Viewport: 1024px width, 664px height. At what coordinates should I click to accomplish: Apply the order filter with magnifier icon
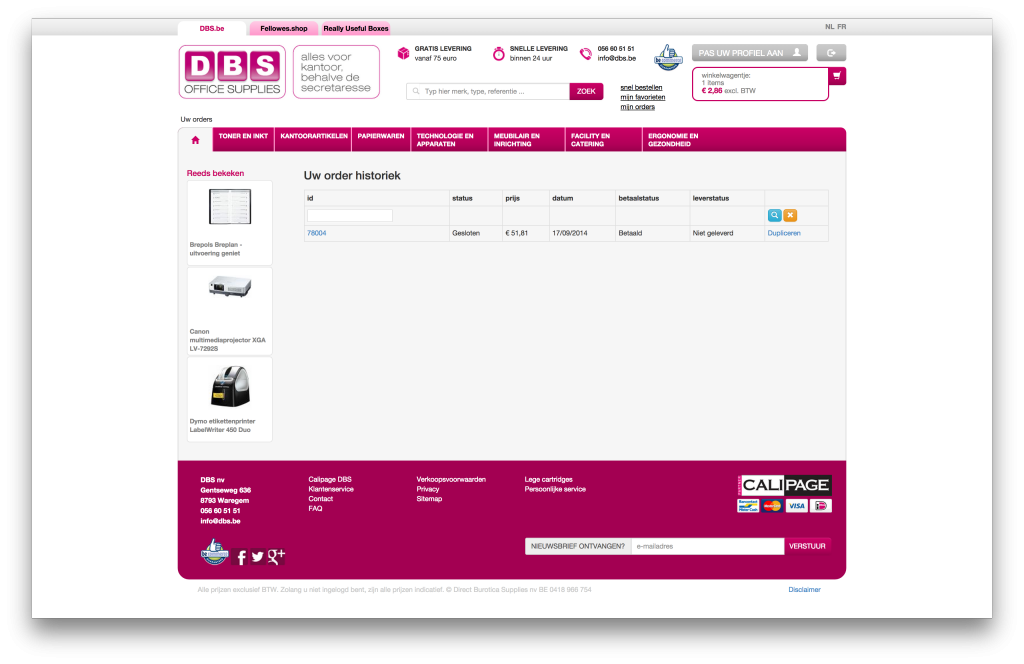(774, 215)
